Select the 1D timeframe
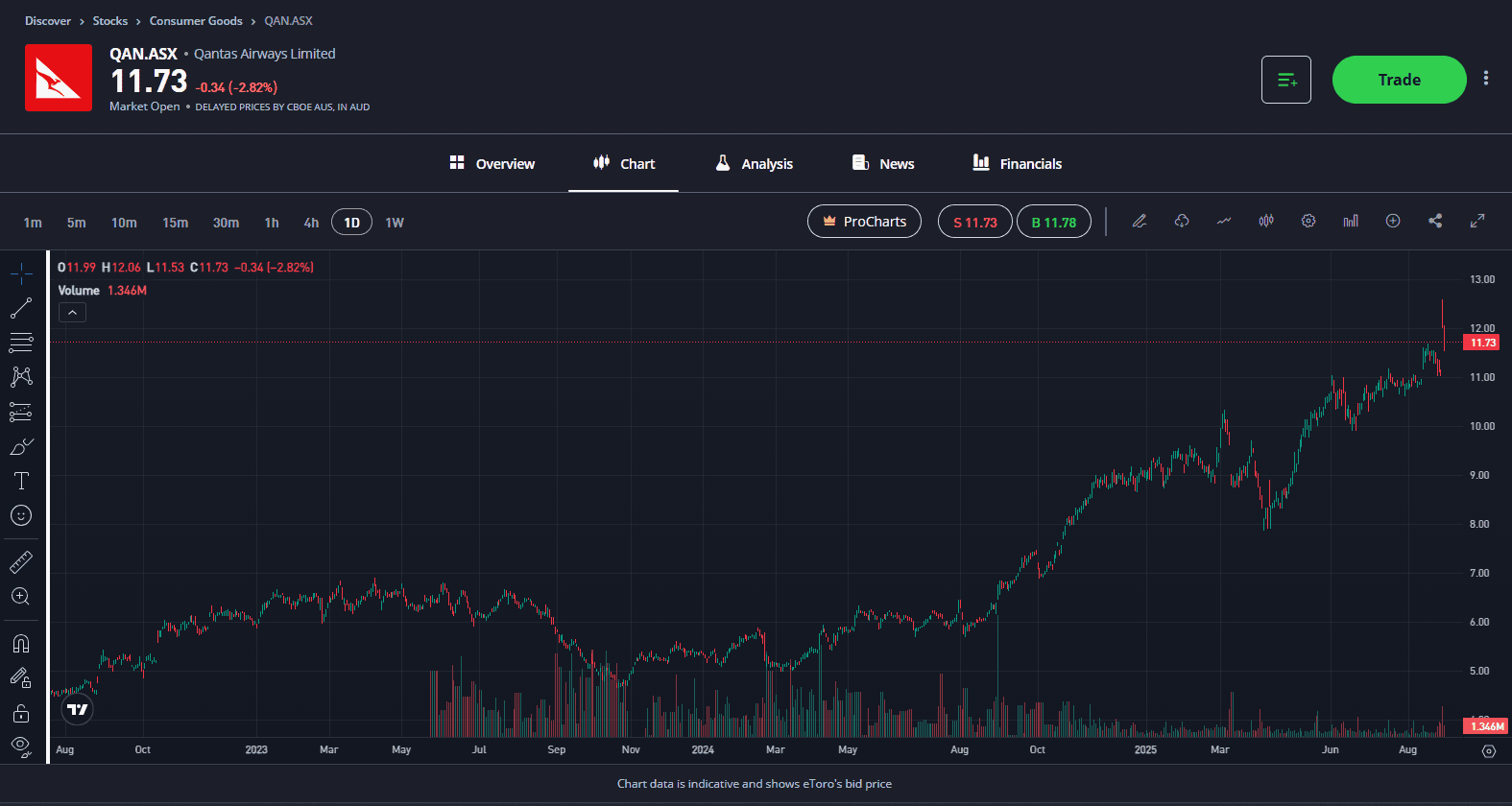The height and width of the screenshot is (806, 1512). (352, 223)
